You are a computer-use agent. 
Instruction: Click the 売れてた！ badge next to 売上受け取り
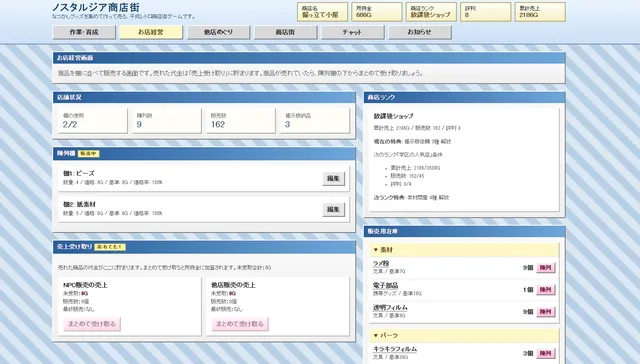pos(110,247)
